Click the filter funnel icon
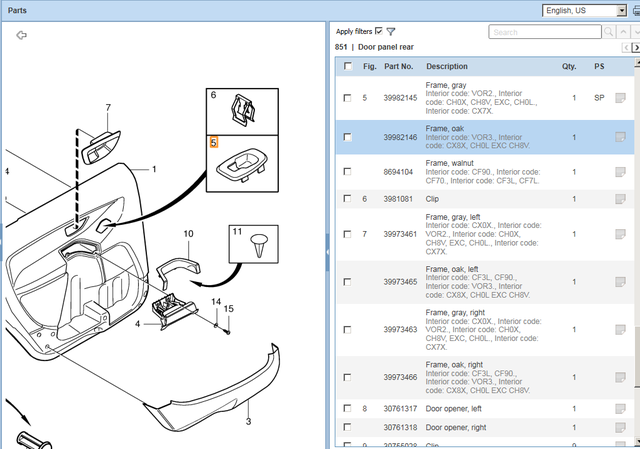Viewport: 640px width, 449px height. coord(391,32)
